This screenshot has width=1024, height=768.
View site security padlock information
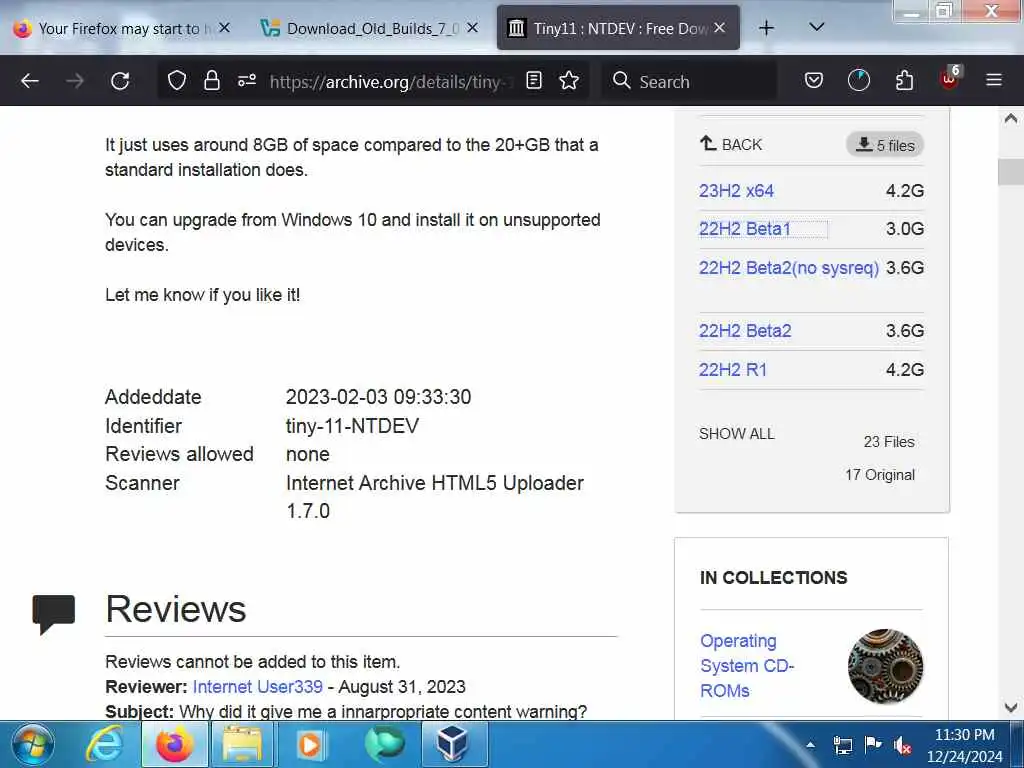(x=212, y=81)
